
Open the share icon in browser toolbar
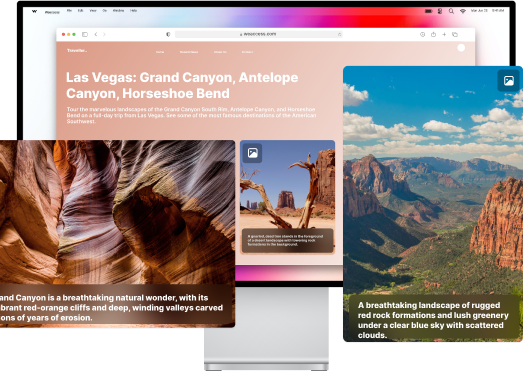[433, 34]
